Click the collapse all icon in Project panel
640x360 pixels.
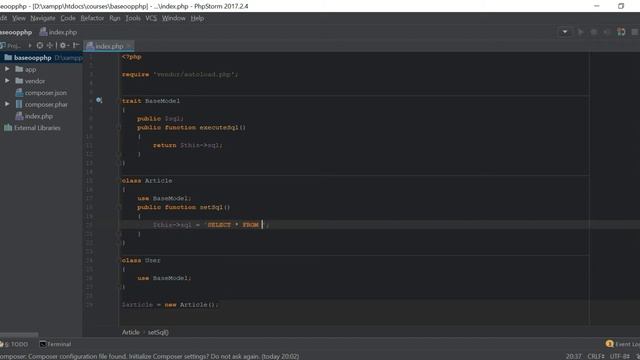pyautogui.click(x=49, y=46)
